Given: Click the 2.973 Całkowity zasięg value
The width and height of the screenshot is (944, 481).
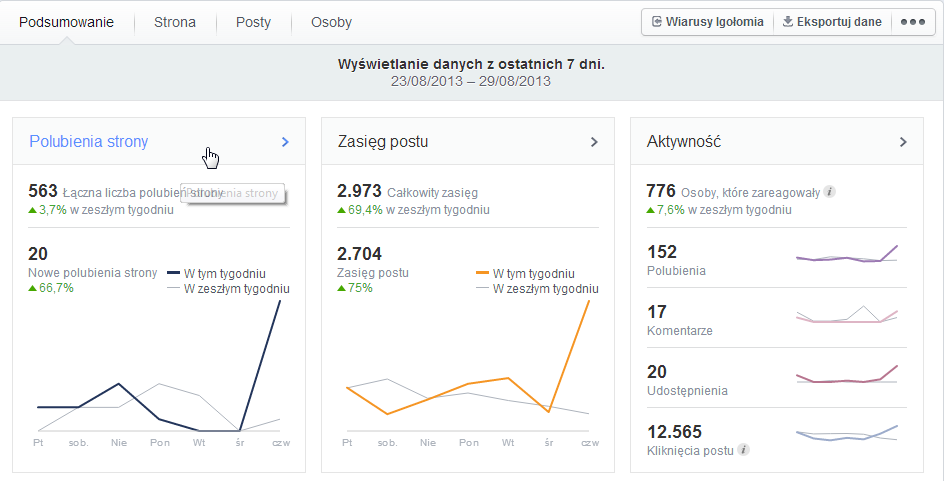Looking at the screenshot, I should 359,191.
